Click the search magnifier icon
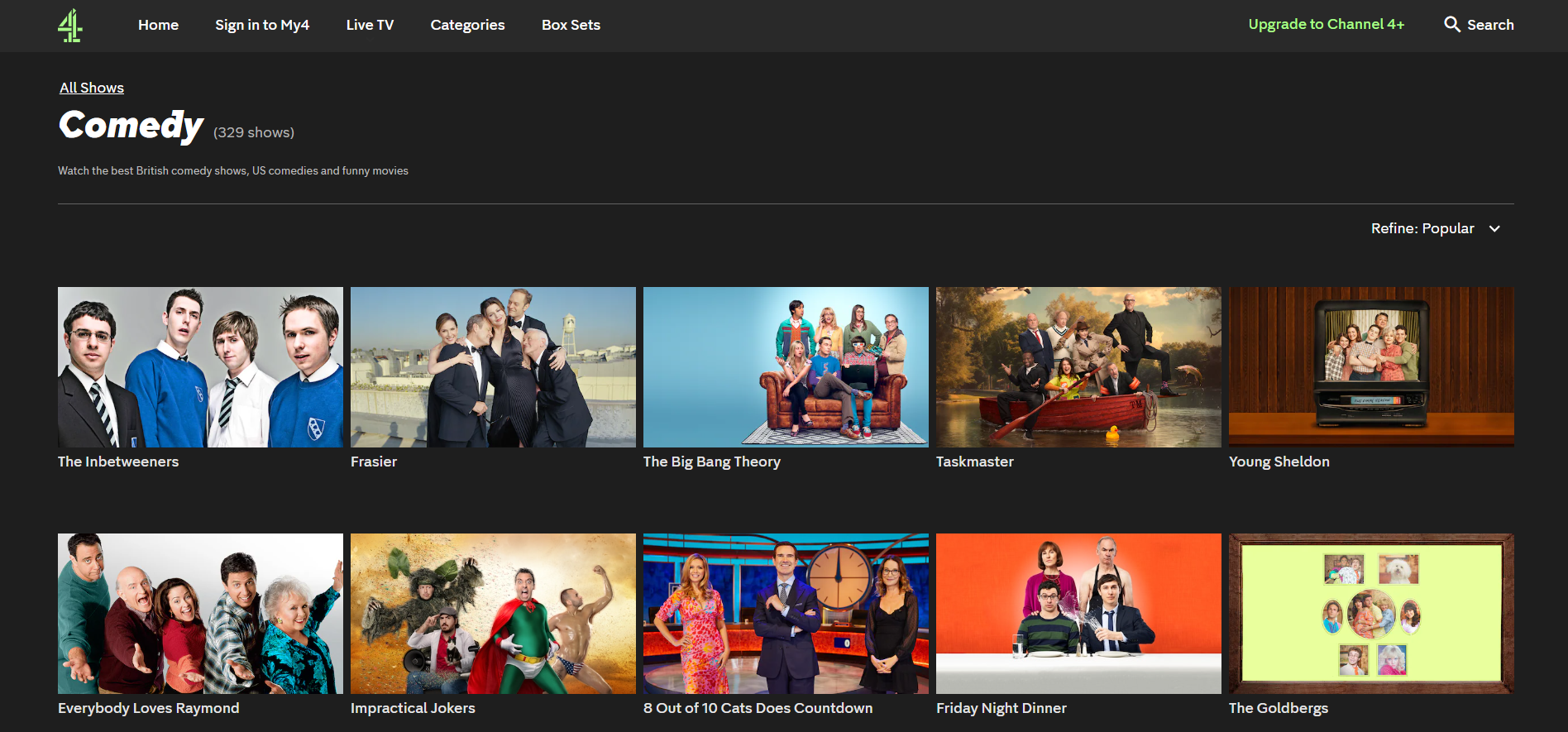The image size is (1568, 732). (x=1452, y=25)
